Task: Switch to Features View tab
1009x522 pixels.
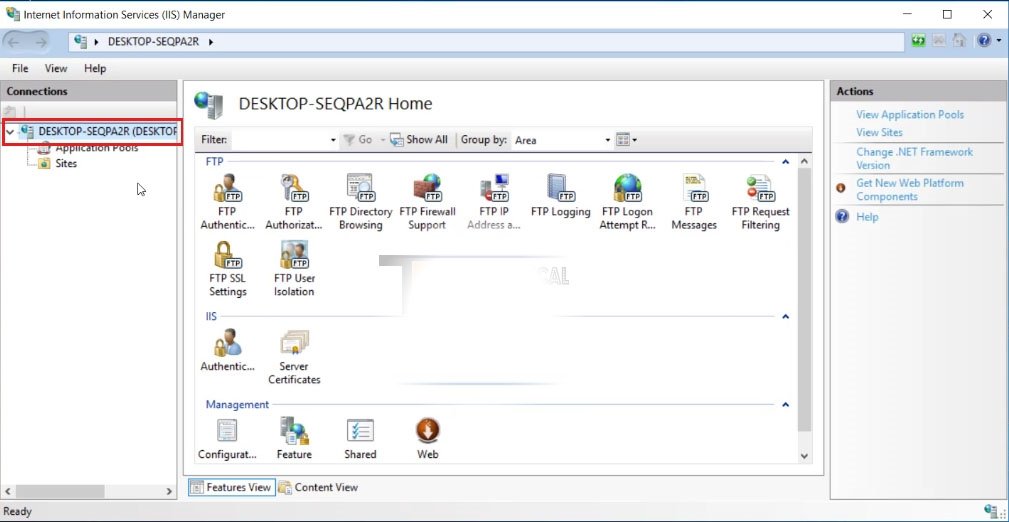Action: click(232, 487)
